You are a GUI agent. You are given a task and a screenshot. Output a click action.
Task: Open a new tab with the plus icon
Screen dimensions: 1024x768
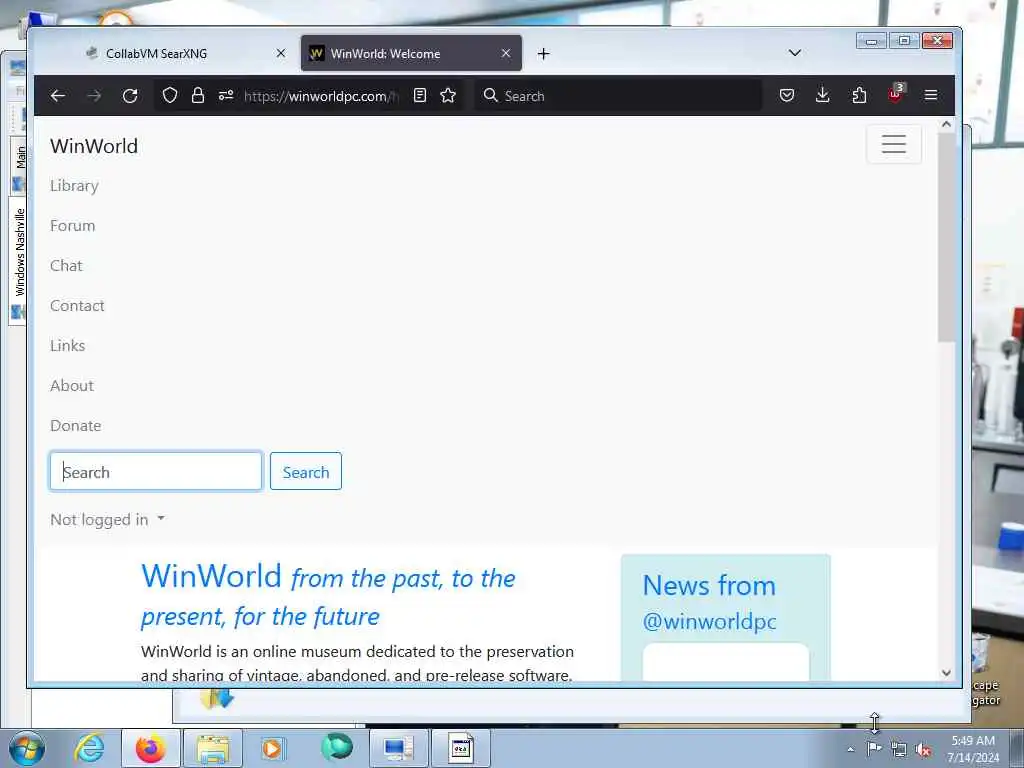(x=543, y=54)
